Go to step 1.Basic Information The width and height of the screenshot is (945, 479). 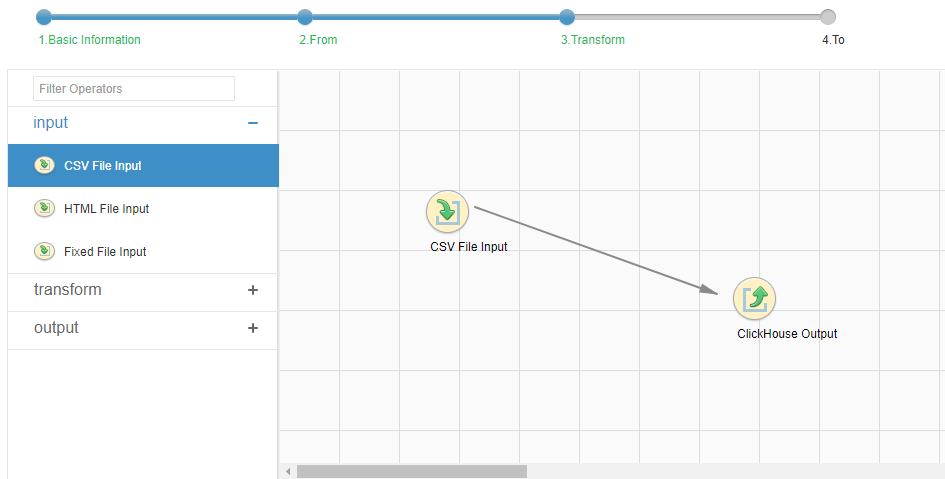89,40
